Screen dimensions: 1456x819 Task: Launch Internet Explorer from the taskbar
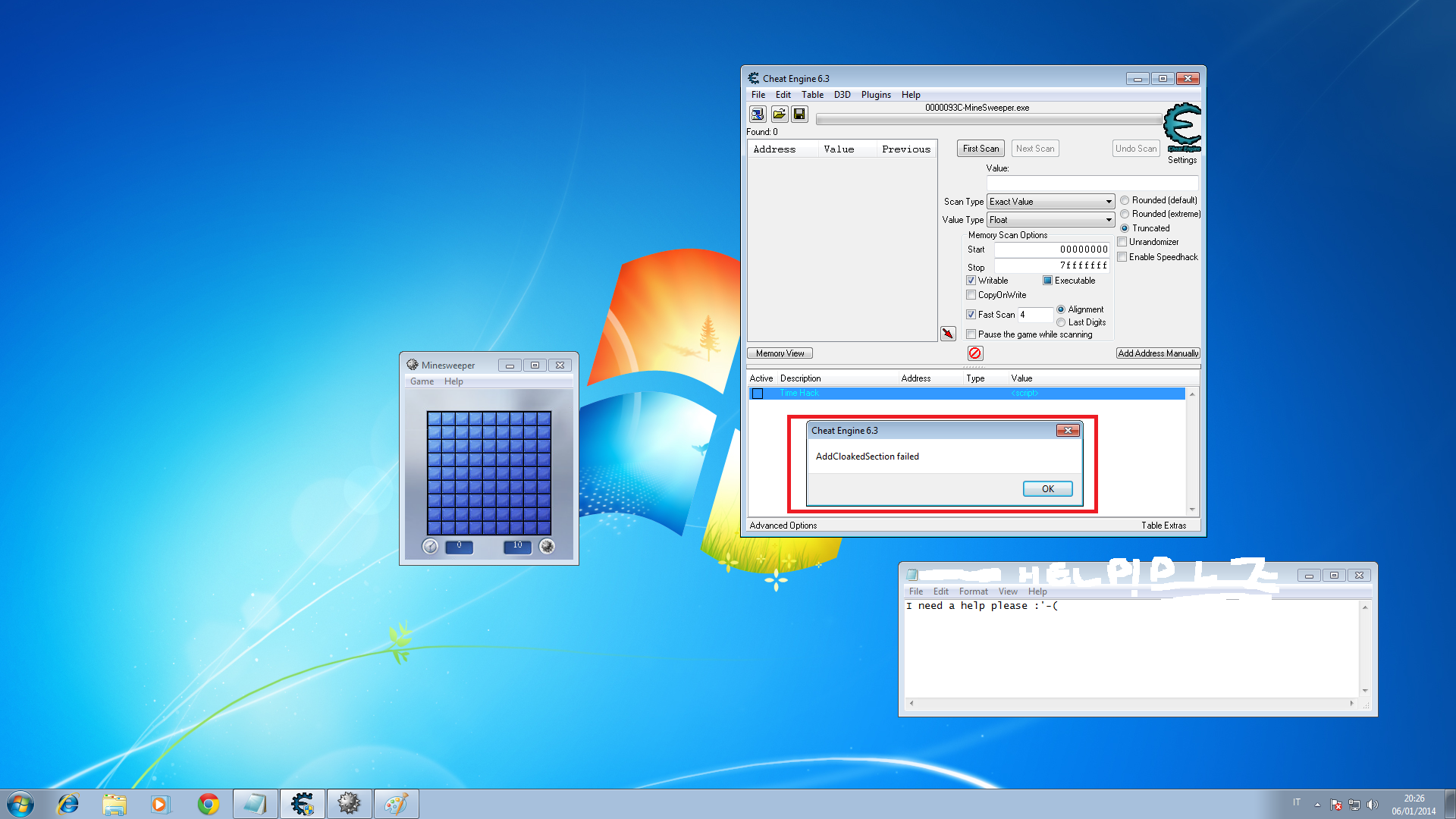pos(68,804)
